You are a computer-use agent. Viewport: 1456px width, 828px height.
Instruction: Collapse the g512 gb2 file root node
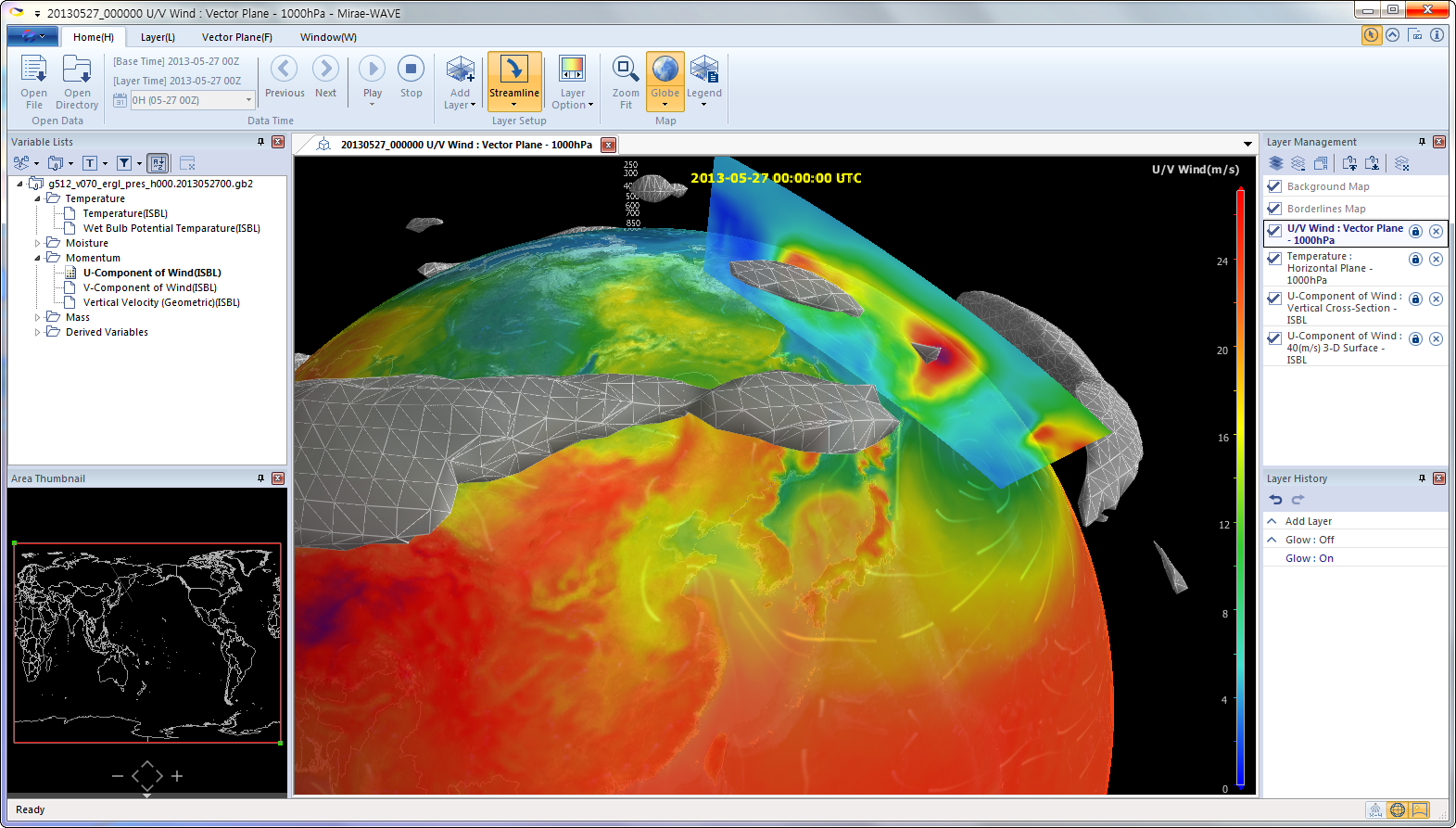(19, 184)
